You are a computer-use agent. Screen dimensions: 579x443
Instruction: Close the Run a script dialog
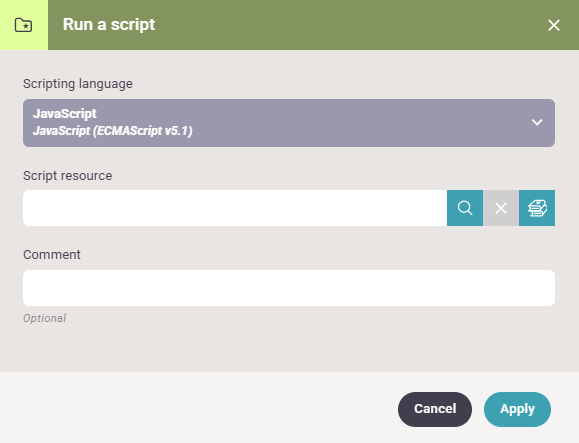click(554, 25)
